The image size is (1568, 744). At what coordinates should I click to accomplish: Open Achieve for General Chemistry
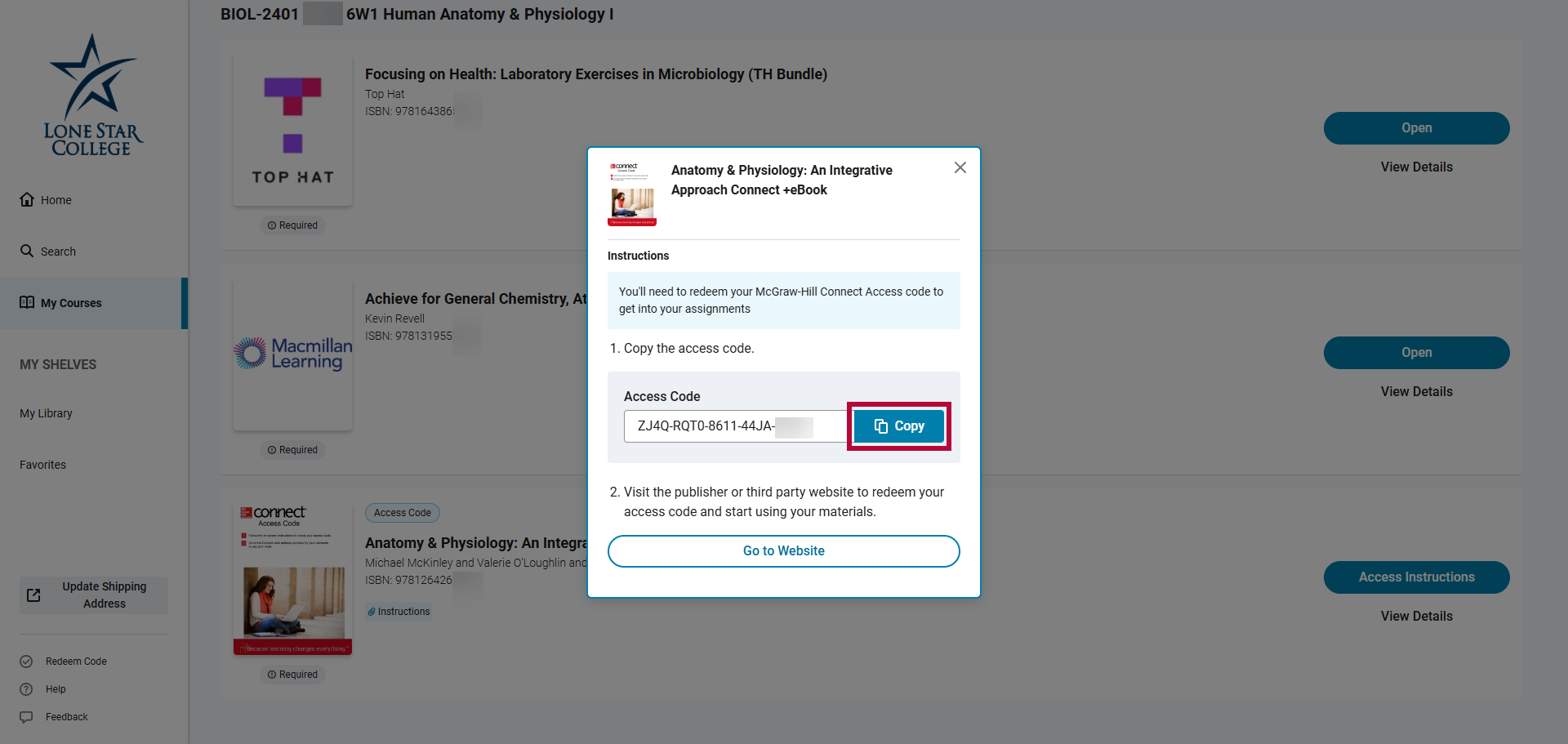[x=1417, y=353]
